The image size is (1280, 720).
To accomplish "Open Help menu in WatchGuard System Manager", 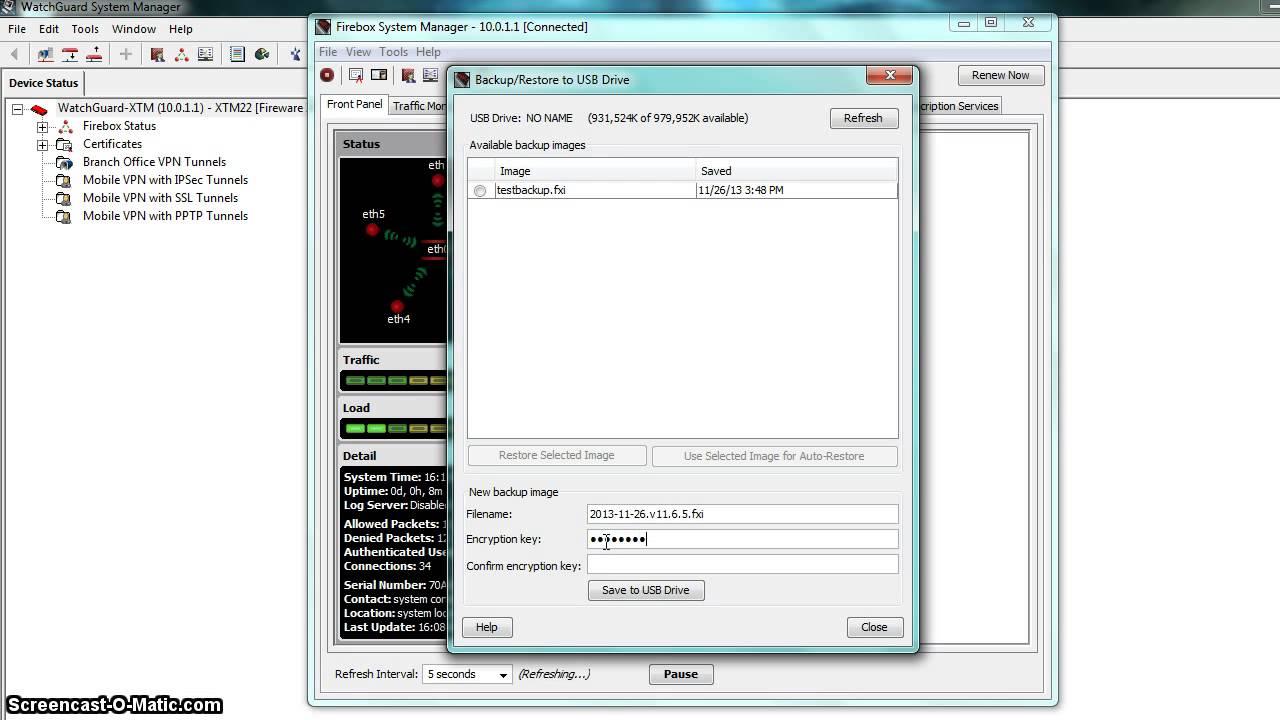I will (x=181, y=29).
